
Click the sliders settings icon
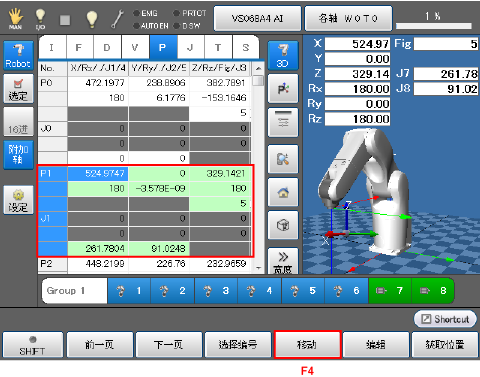click(x=283, y=122)
